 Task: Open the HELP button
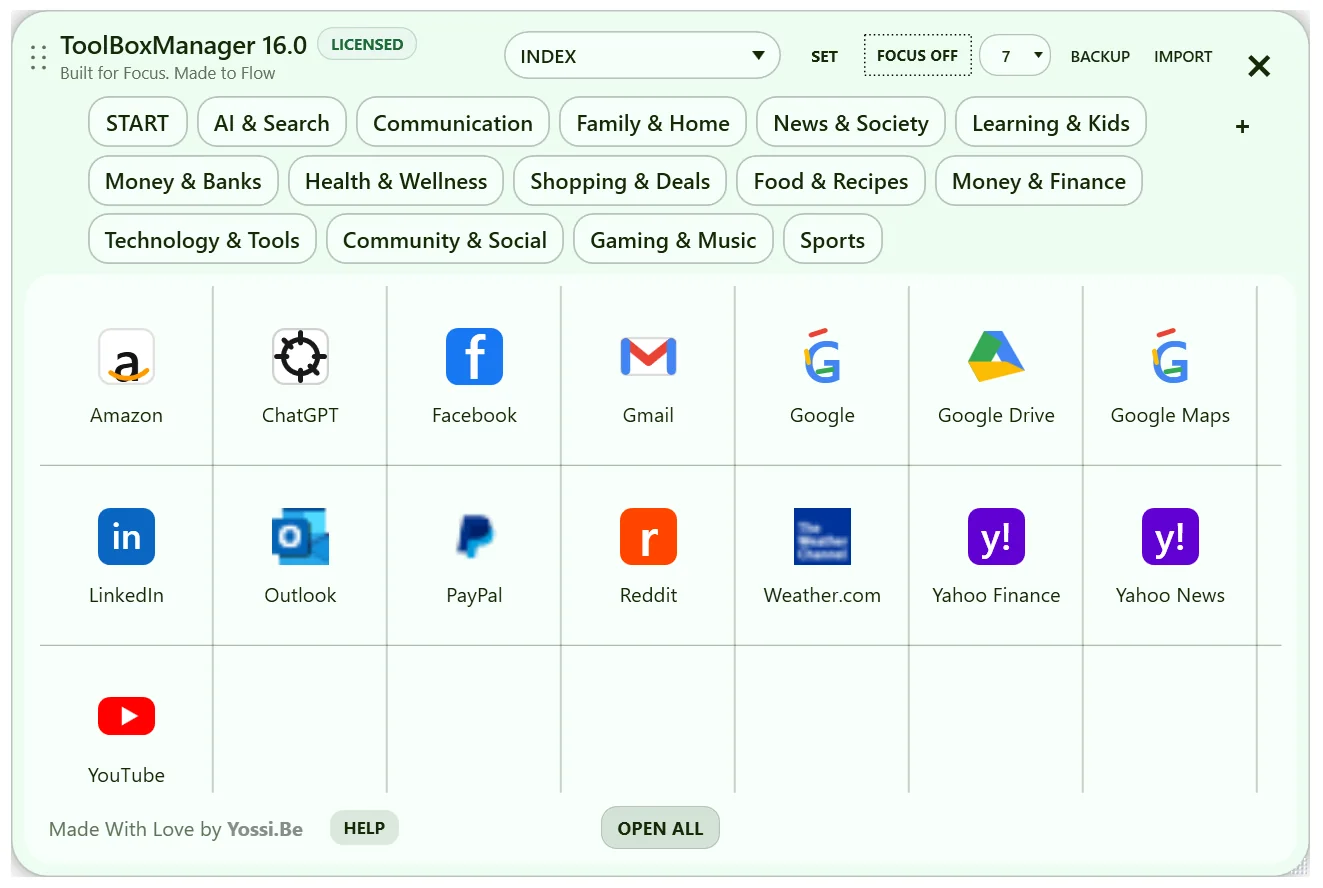click(x=364, y=828)
